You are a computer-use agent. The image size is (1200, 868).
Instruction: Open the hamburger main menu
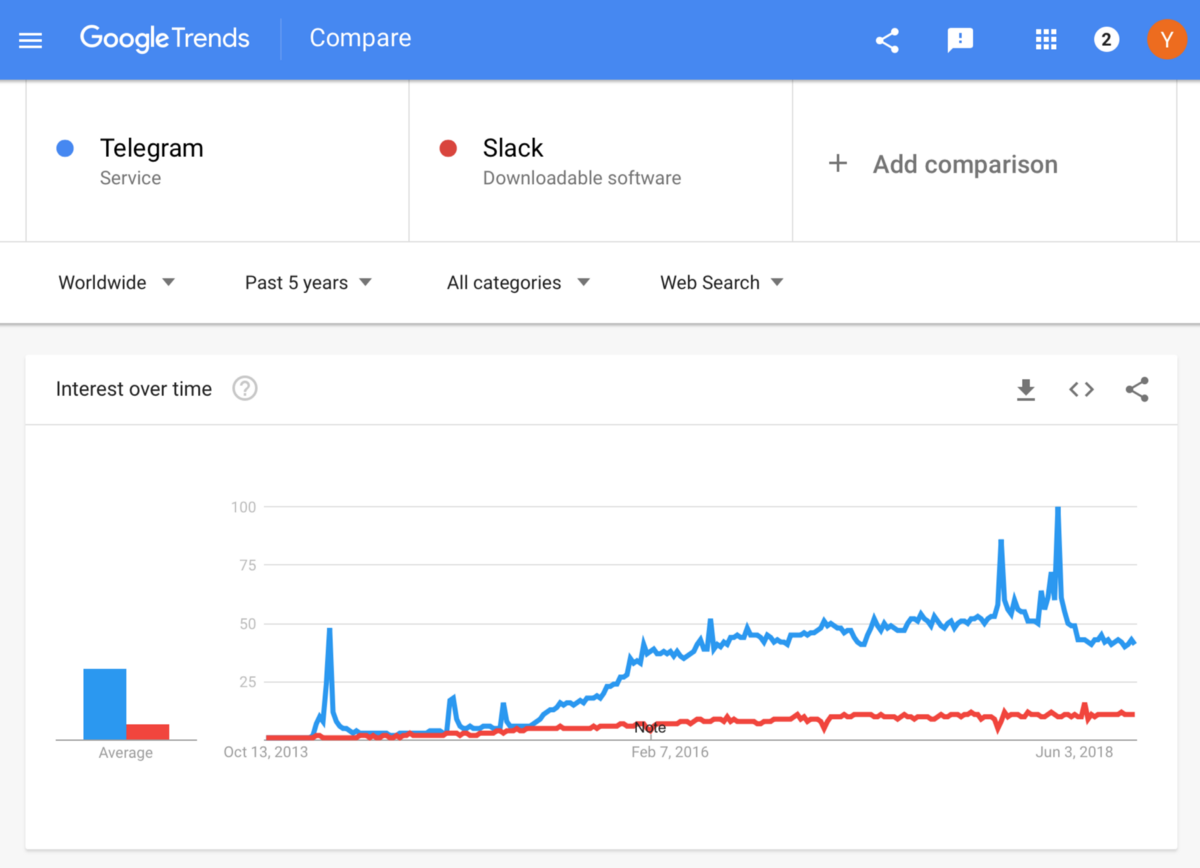coord(31,40)
